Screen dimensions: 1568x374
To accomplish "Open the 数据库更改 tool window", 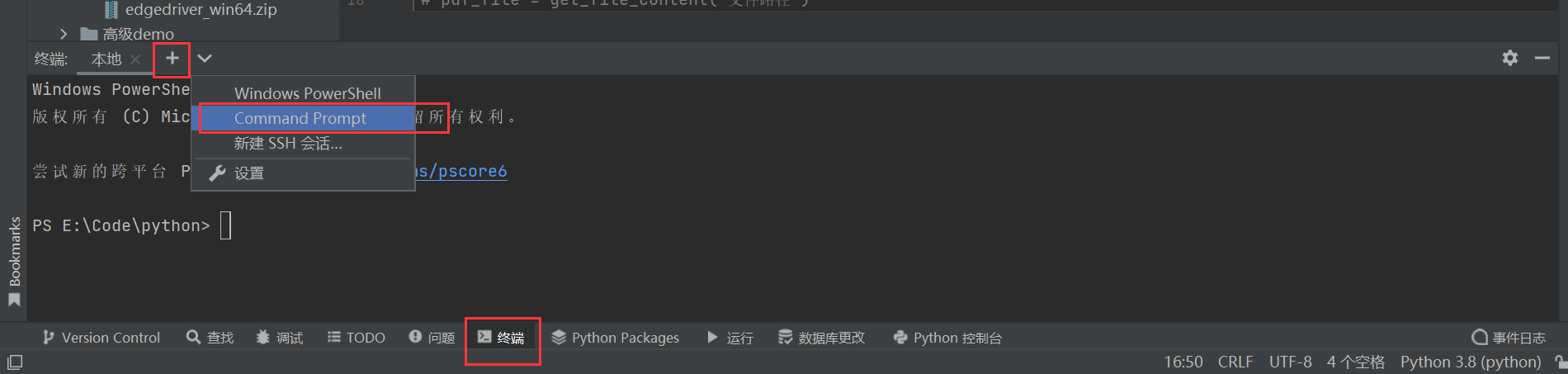I will [821, 338].
